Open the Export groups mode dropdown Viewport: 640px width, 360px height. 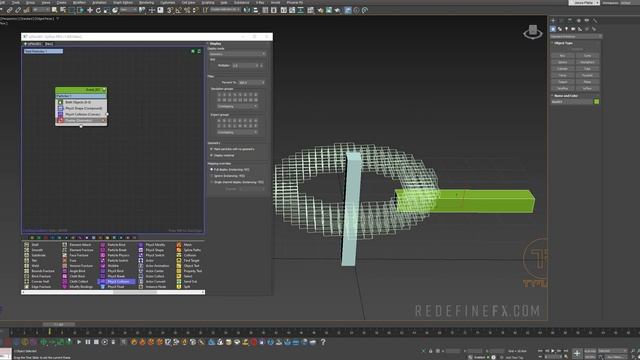tap(238, 132)
